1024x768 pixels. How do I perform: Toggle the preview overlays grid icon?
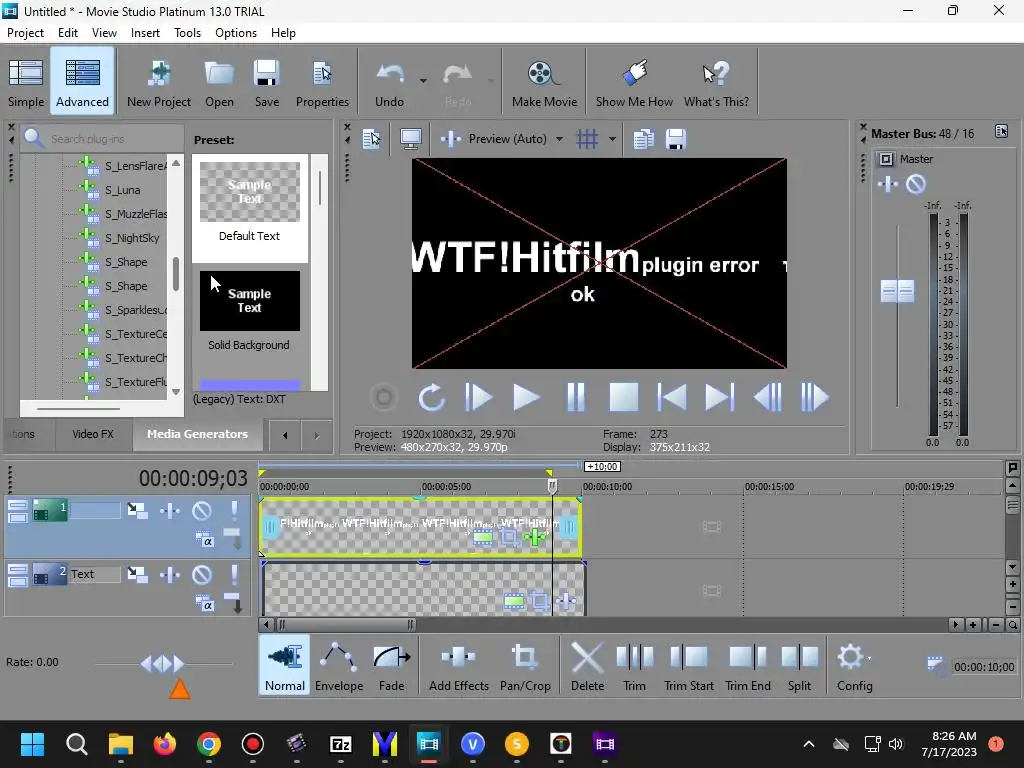586,138
